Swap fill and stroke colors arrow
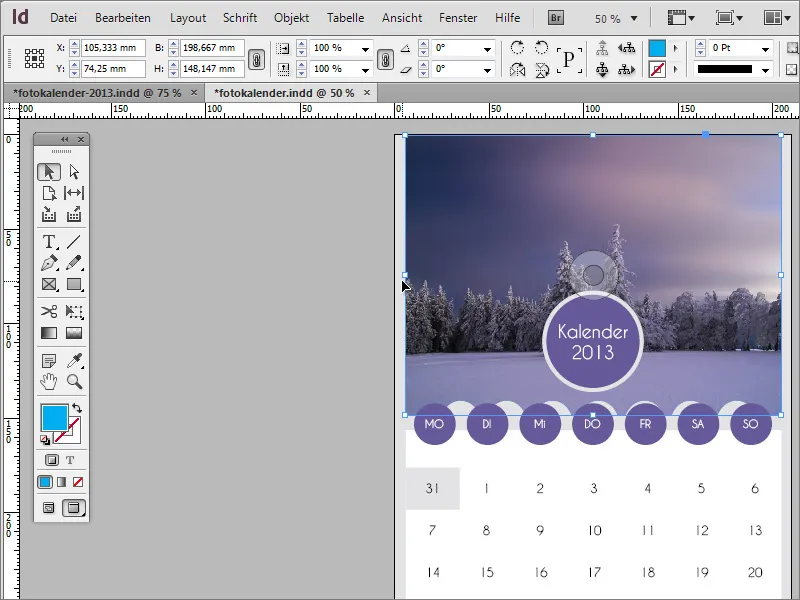The height and width of the screenshot is (600, 800). 77,408
